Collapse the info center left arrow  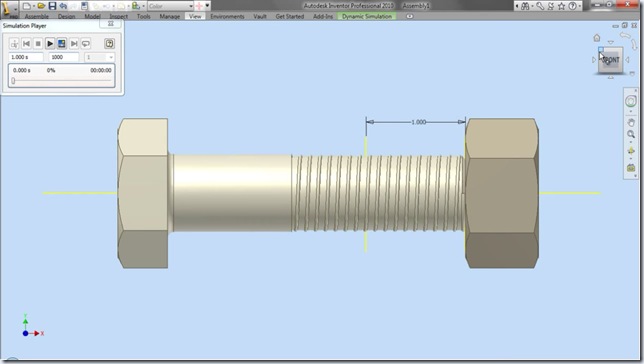pos(517,6)
